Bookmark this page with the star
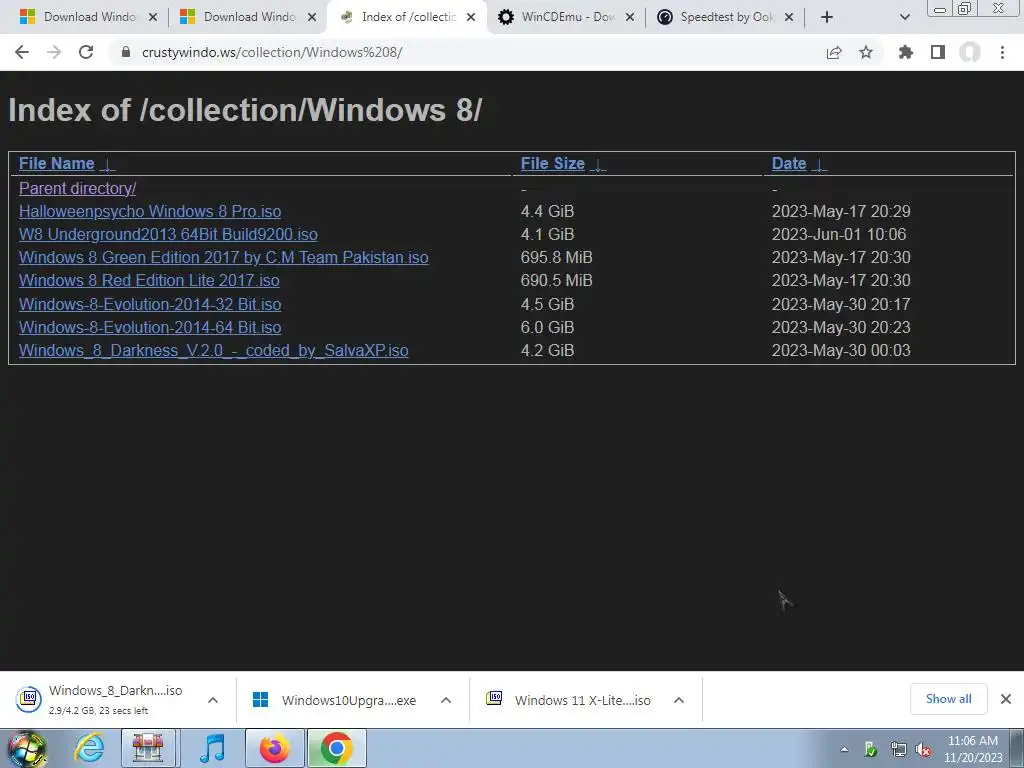 point(866,52)
